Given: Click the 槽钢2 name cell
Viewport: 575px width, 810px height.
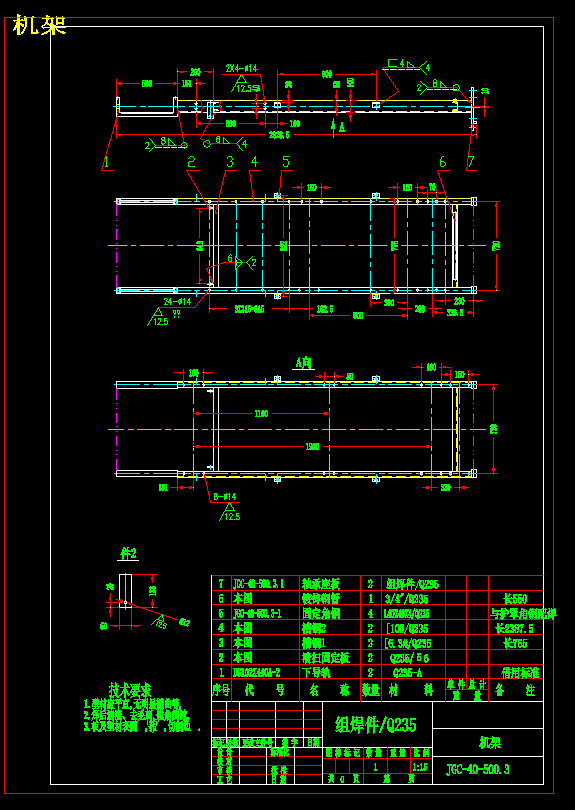Looking at the screenshot, I should pos(316,628).
